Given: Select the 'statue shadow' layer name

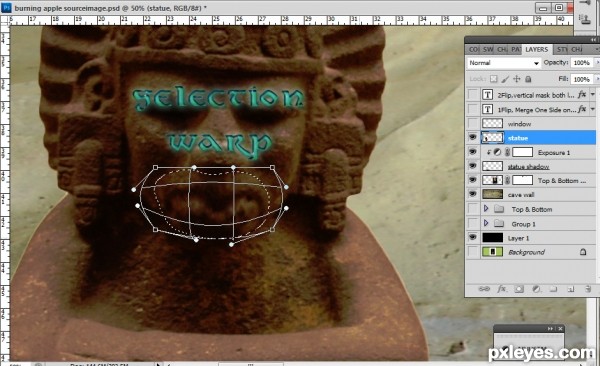Looking at the screenshot, I should 528,167.
